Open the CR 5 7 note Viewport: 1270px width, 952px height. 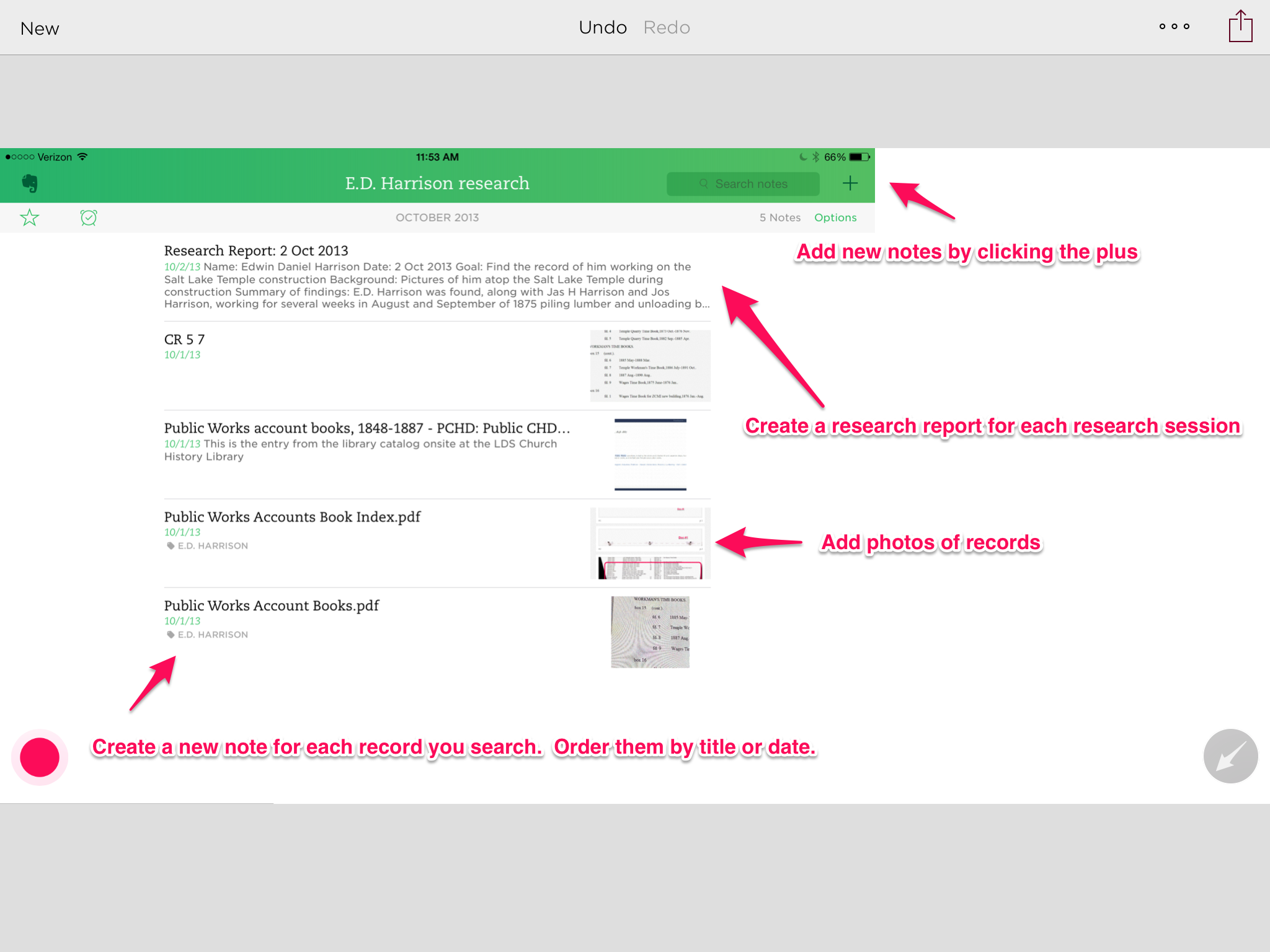(184, 340)
